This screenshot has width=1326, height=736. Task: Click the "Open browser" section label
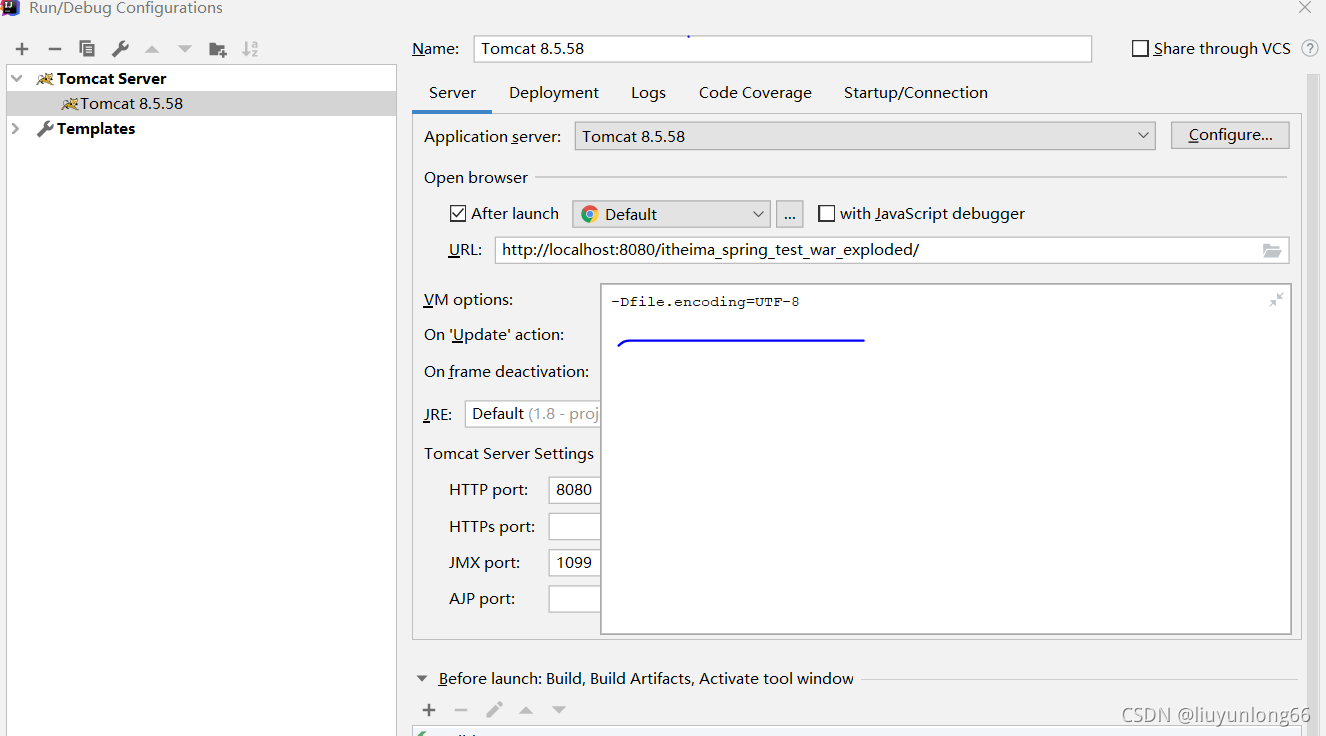476,177
